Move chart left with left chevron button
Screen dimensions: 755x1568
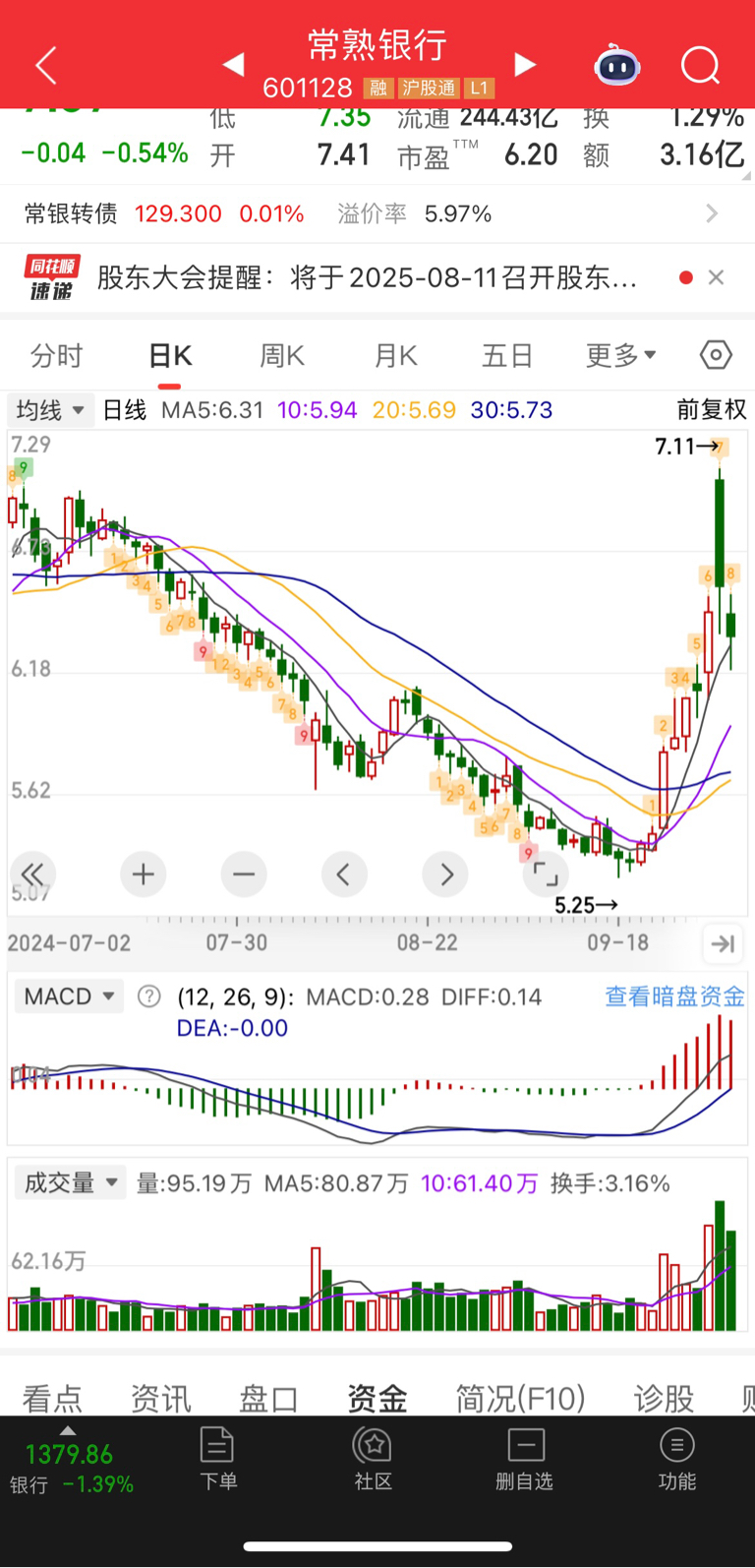pos(344,874)
